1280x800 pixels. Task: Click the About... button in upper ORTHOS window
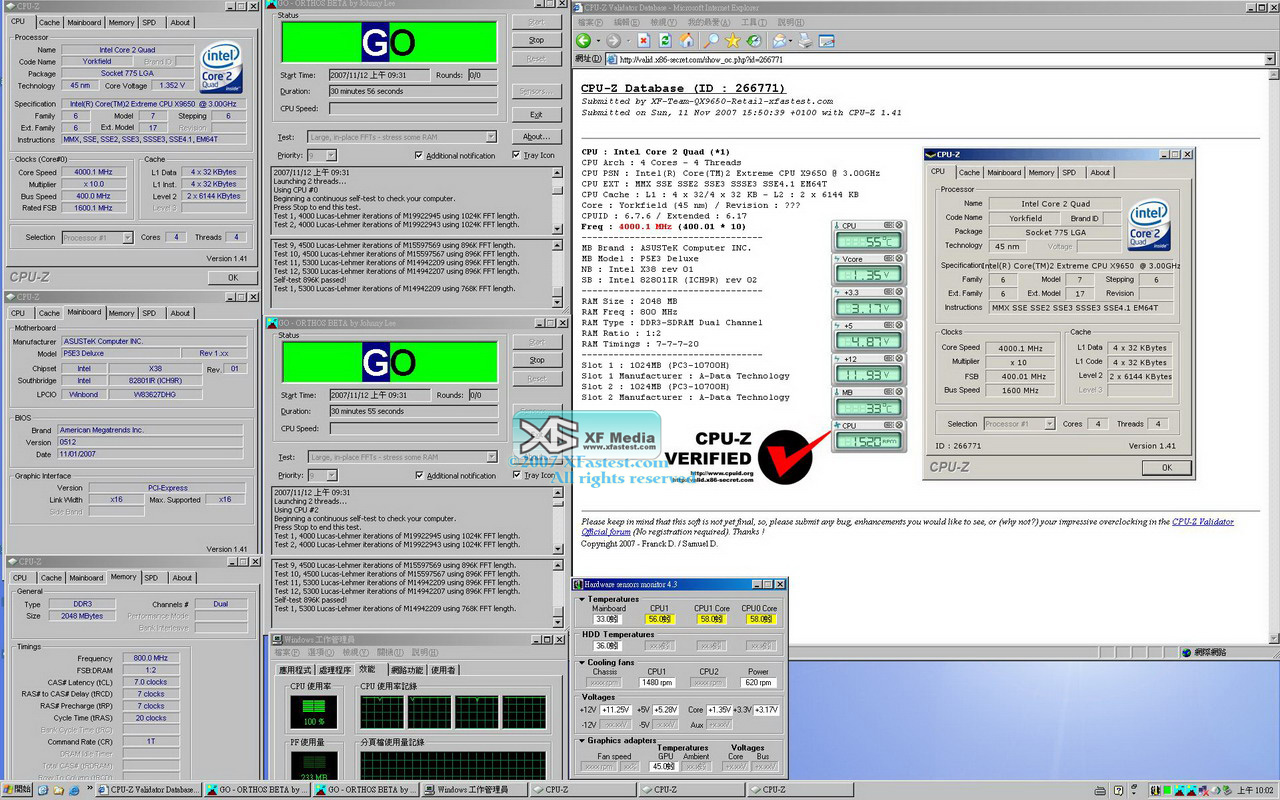537,136
